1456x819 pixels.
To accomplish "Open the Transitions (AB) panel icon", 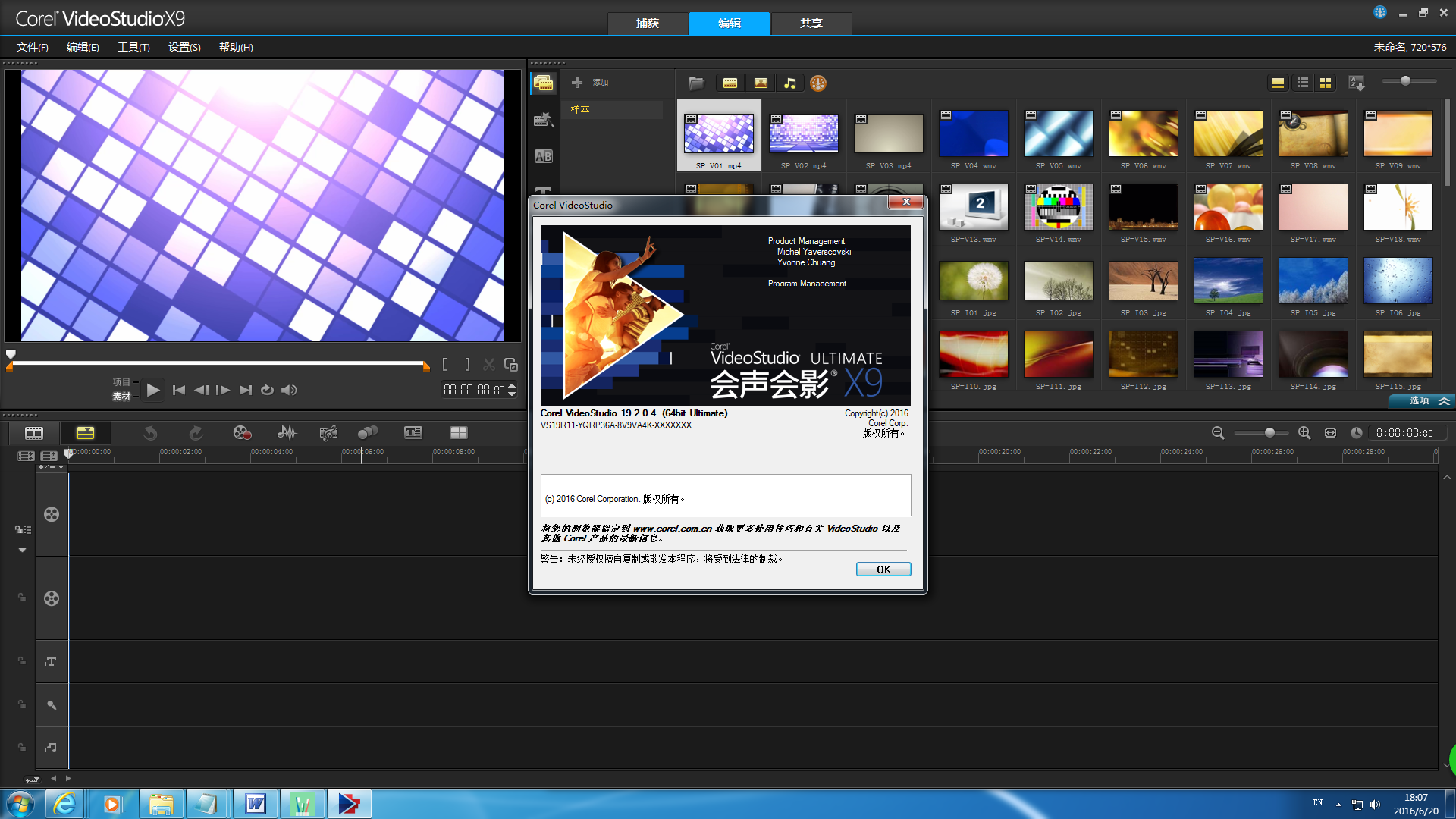I will 543,156.
